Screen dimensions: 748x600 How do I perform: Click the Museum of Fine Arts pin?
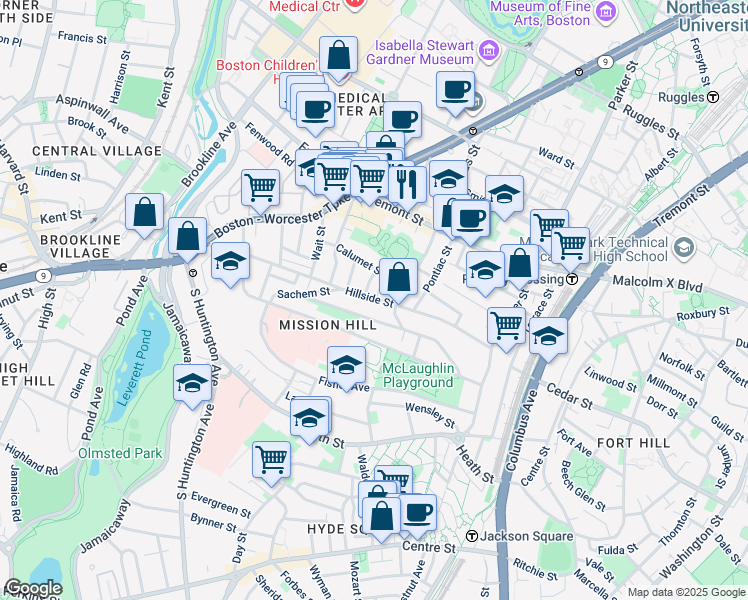click(604, 12)
